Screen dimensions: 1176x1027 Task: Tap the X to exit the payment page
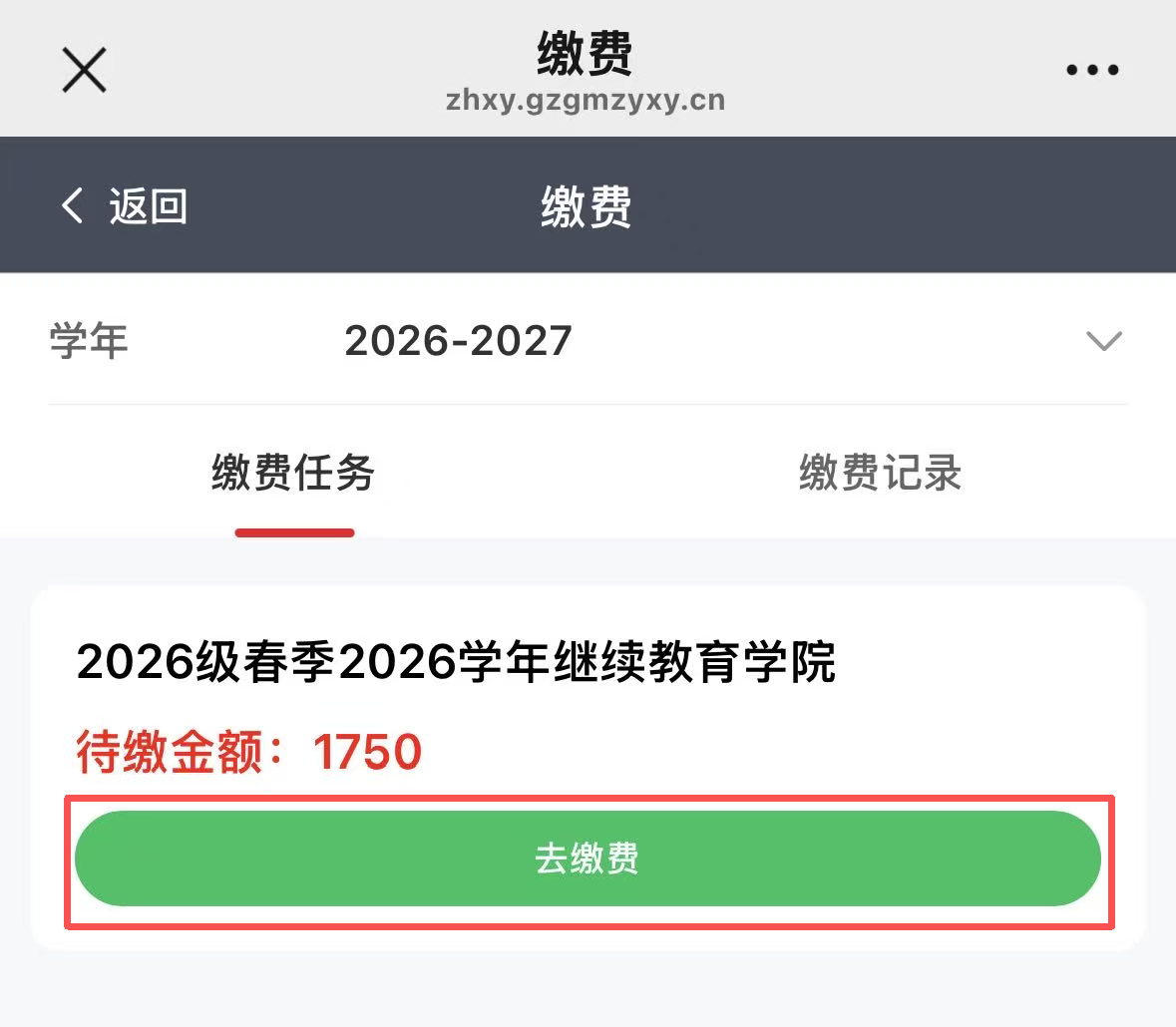point(83,68)
